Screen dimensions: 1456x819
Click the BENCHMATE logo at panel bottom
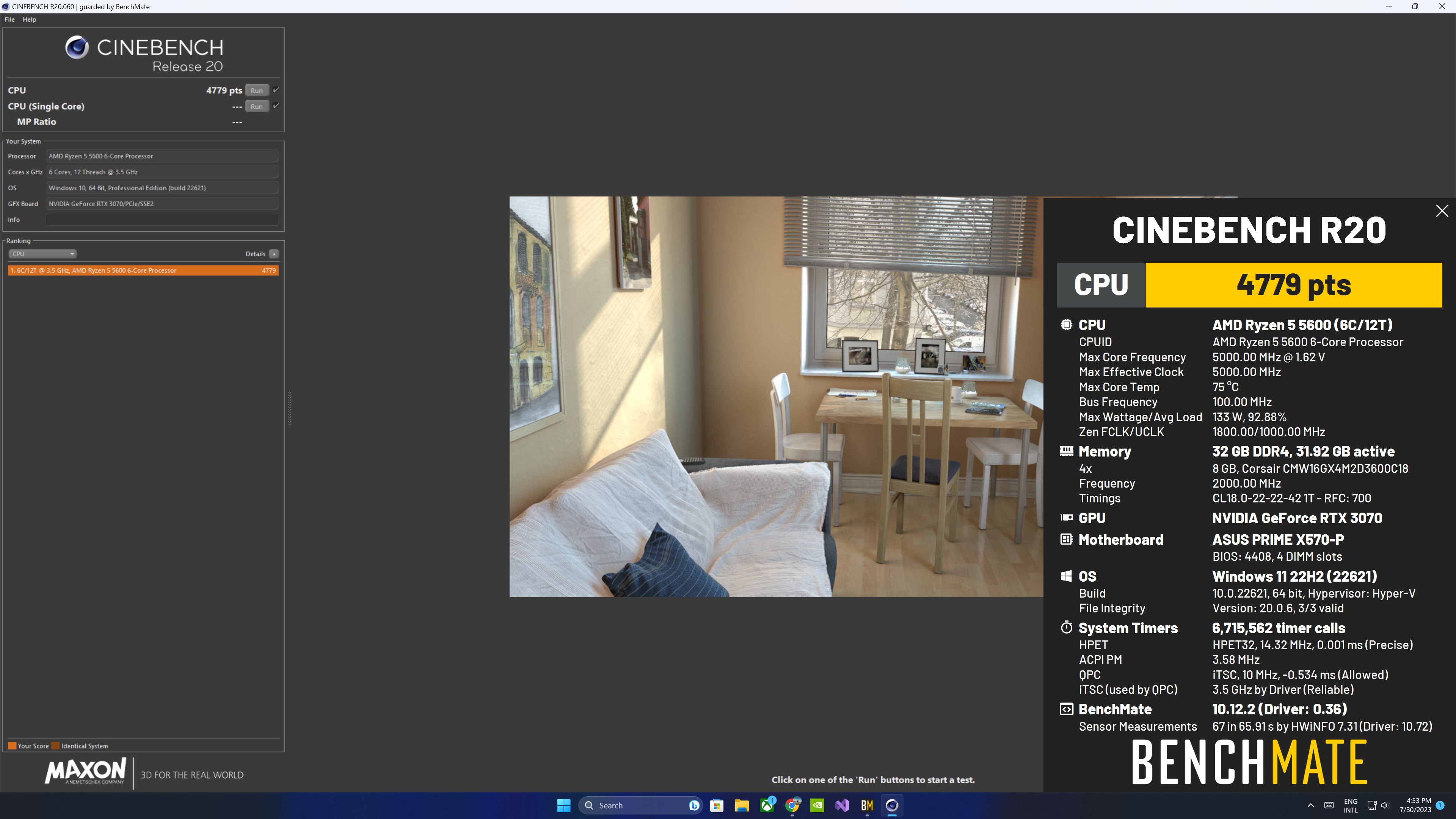pyautogui.click(x=1250, y=763)
